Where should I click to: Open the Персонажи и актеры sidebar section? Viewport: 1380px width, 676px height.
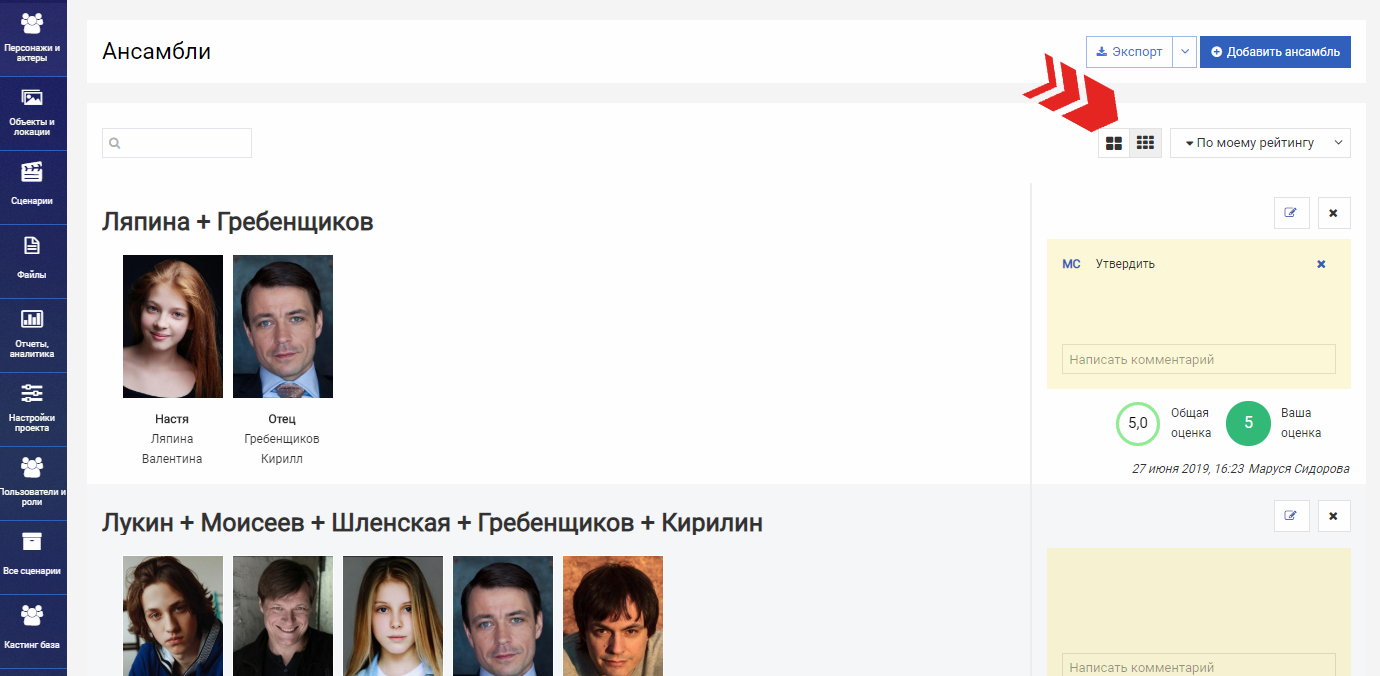(x=33, y=38)
